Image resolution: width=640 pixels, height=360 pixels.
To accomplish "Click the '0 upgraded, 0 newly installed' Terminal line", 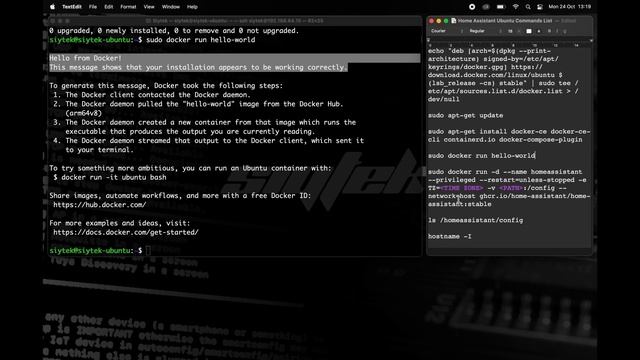I will point(174,31).
